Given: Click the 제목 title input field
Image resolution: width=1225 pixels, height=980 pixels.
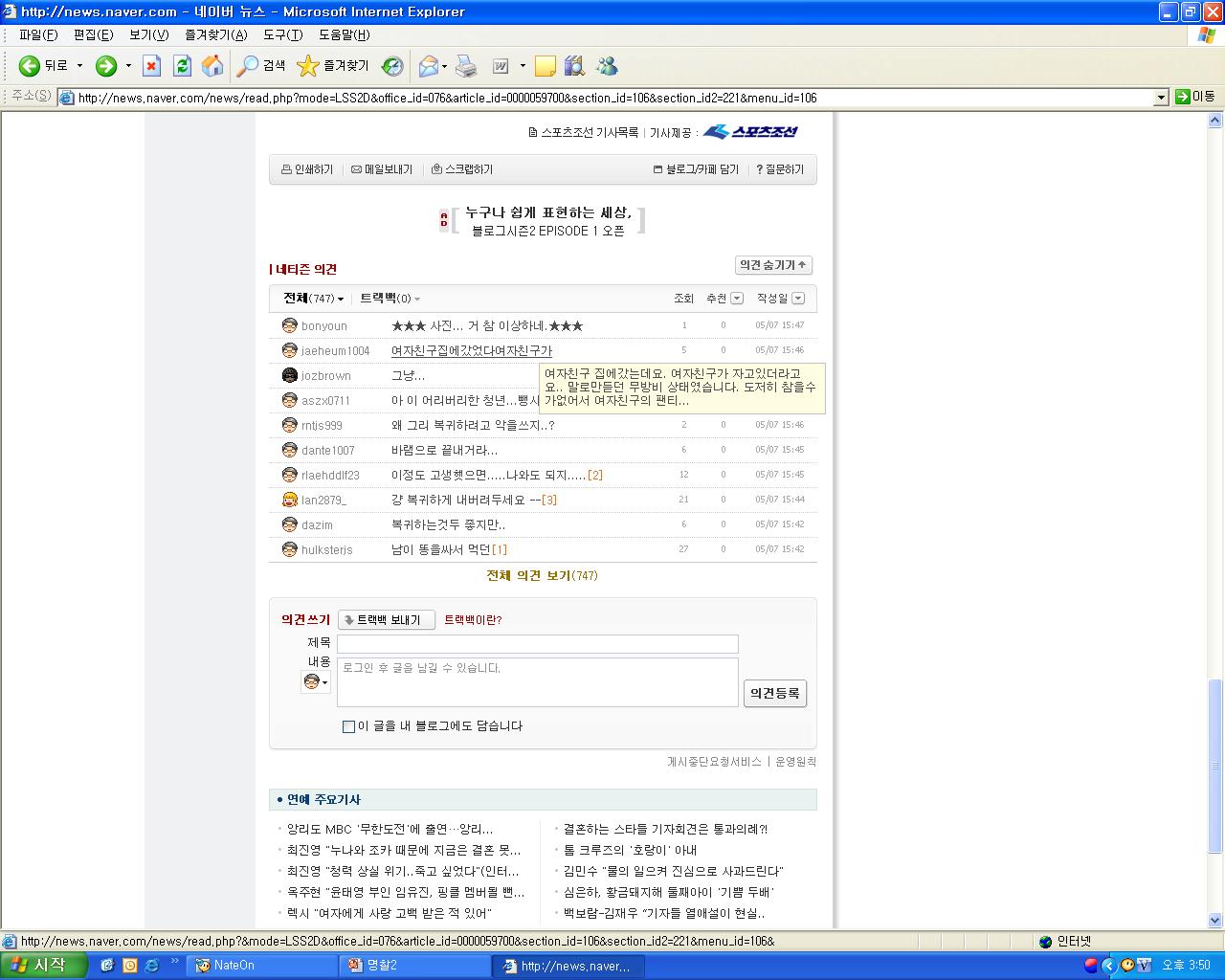Looking at the screenshot, I should pos(537,644).
